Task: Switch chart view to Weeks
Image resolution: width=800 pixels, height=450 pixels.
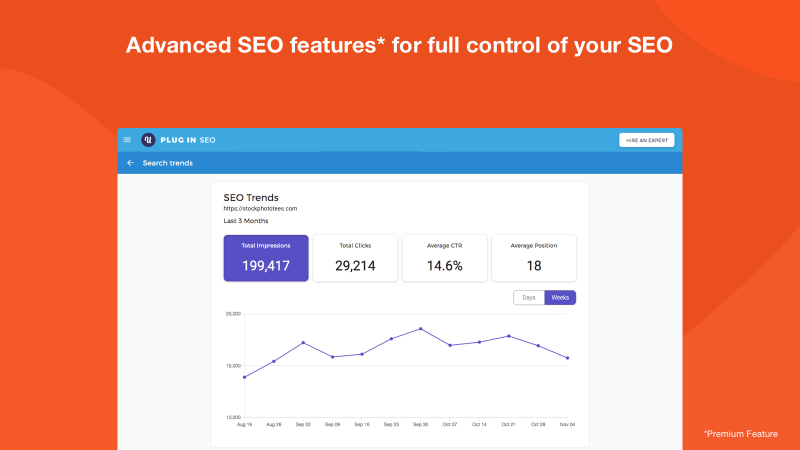Action: click(560, 297)
